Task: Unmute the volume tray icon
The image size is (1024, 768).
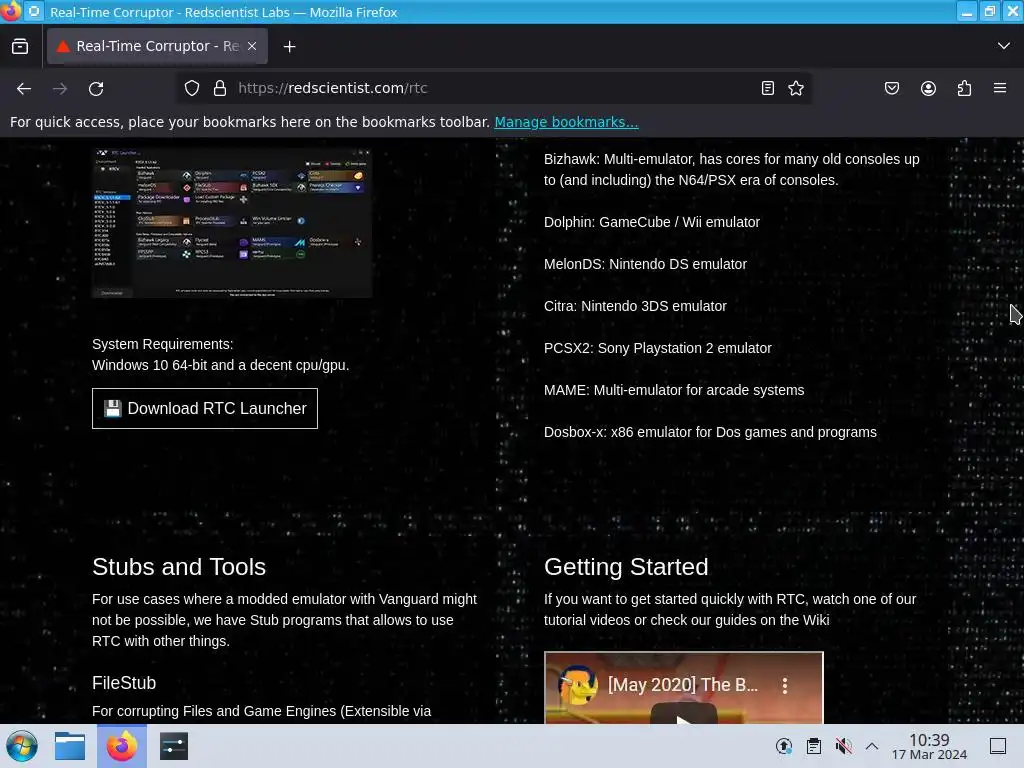Action: pos(843,746)
